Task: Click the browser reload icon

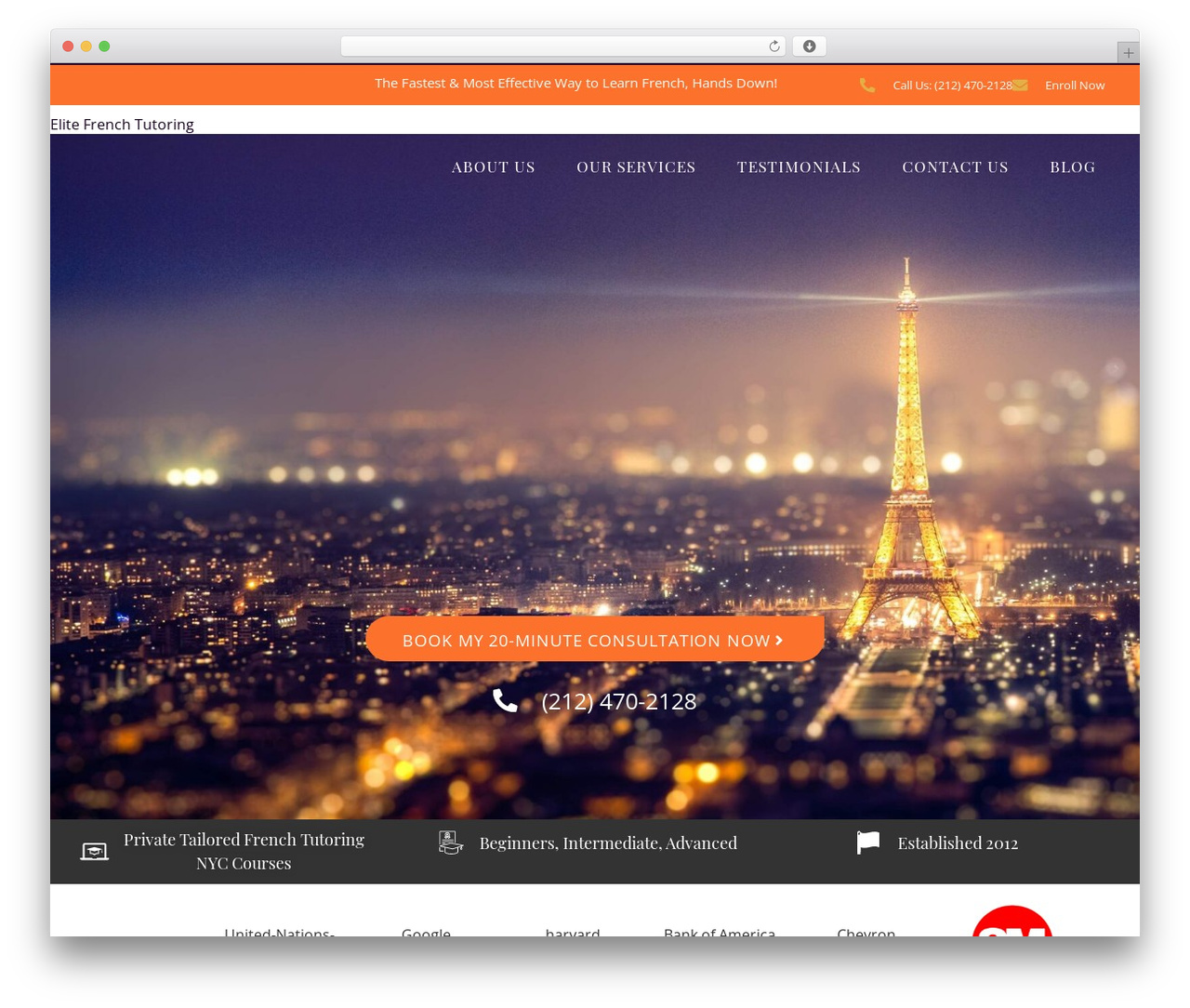Action: point(773,46)
